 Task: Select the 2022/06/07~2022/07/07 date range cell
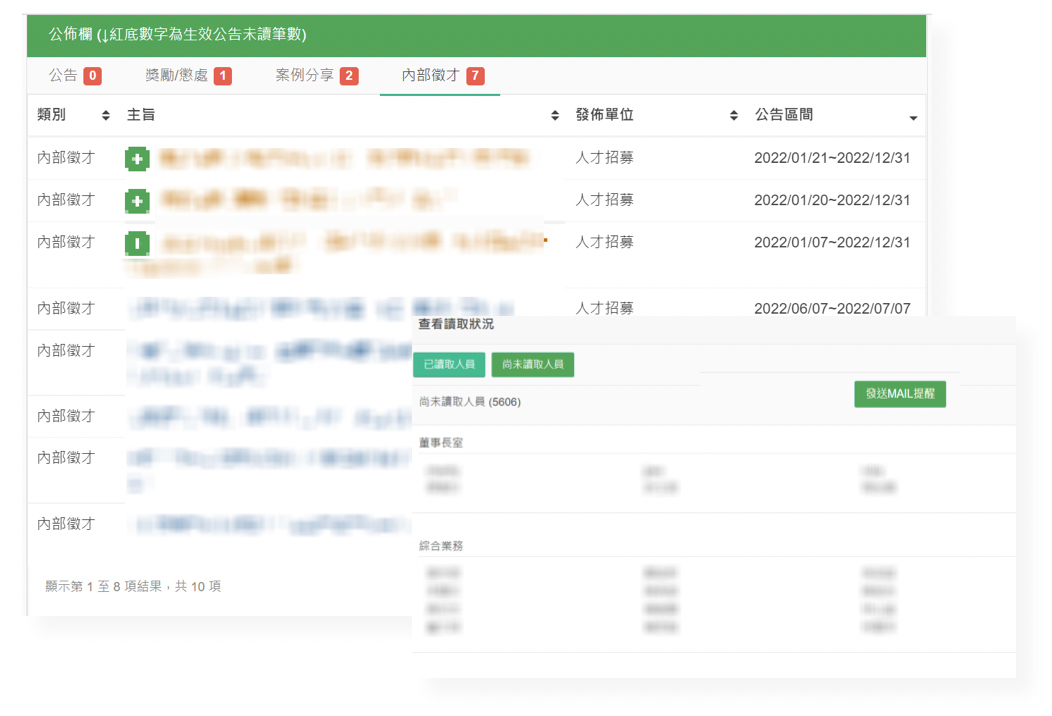point(832,308)
